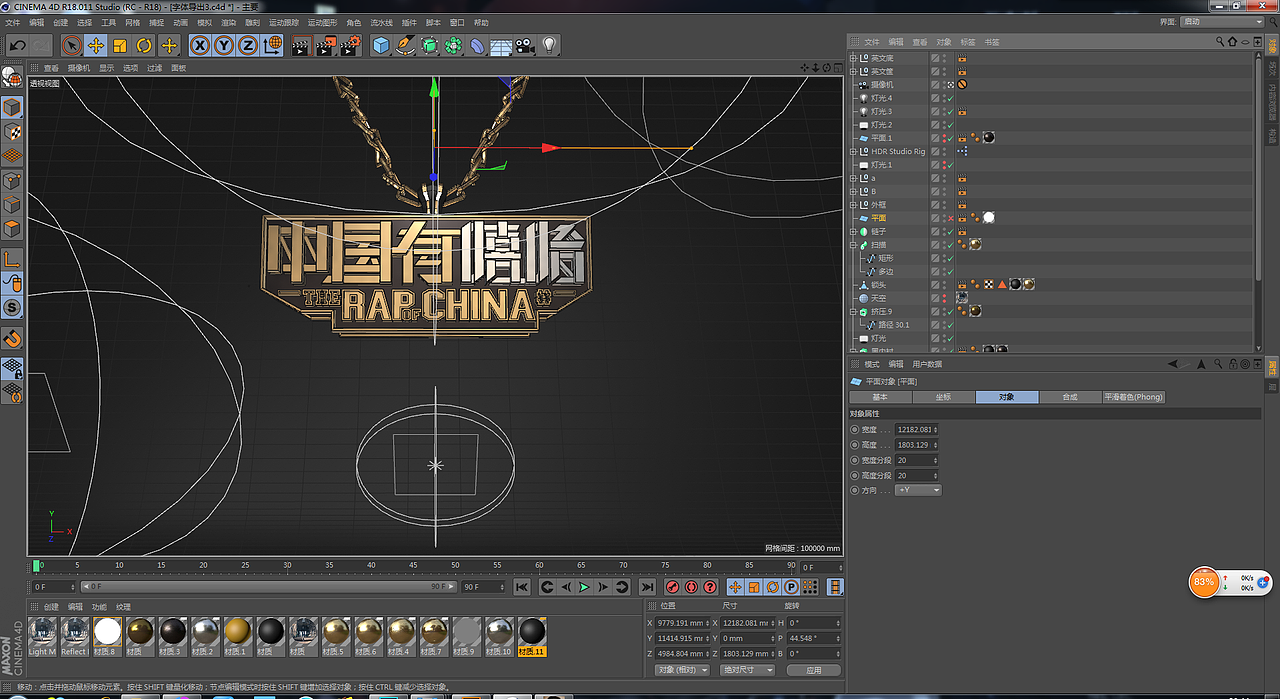Click the Render View clapperboard icon
This screenshot has height=699, width=1280.
[x=303, y=45]
